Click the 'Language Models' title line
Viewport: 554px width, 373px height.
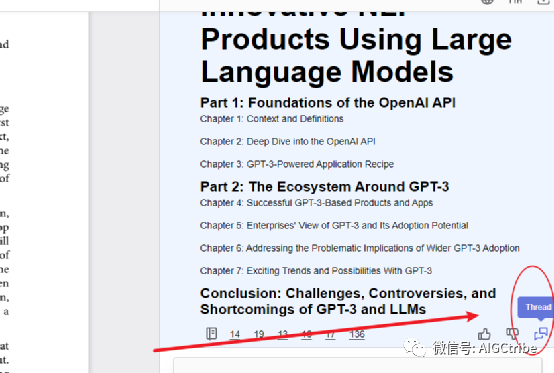pyautogui.click(x=327, y=73)
